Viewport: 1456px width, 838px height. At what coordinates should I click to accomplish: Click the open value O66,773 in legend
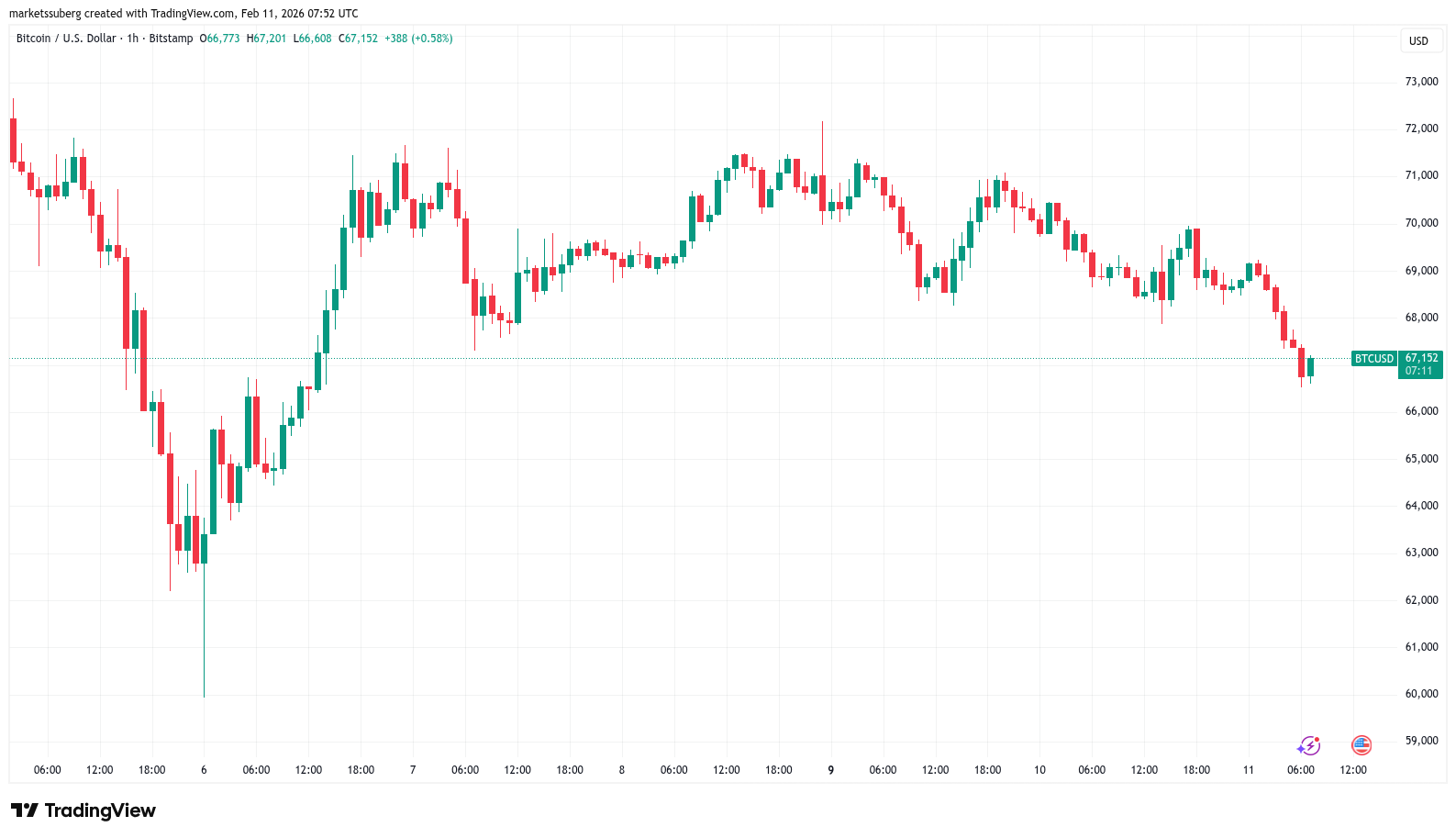pos(219,39)
